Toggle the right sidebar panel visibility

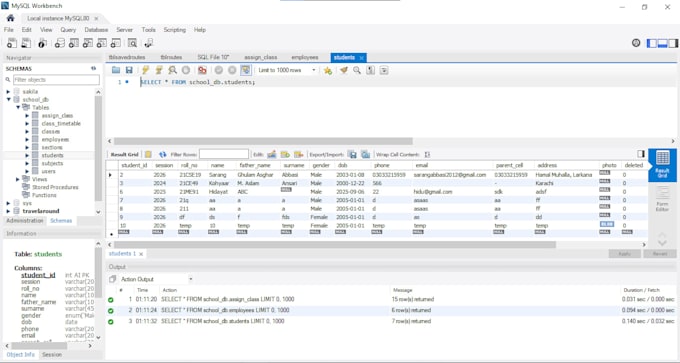[673, 43]
